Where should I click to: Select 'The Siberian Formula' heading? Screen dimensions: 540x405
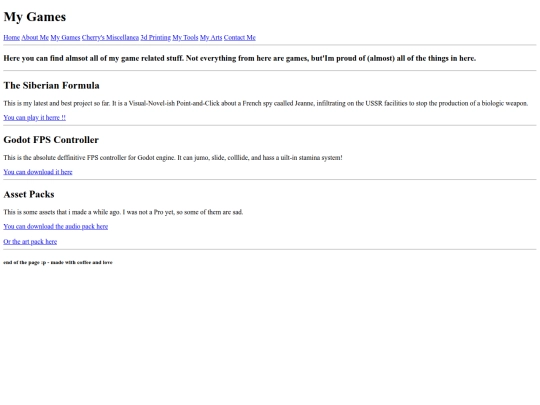click(51, 85)
